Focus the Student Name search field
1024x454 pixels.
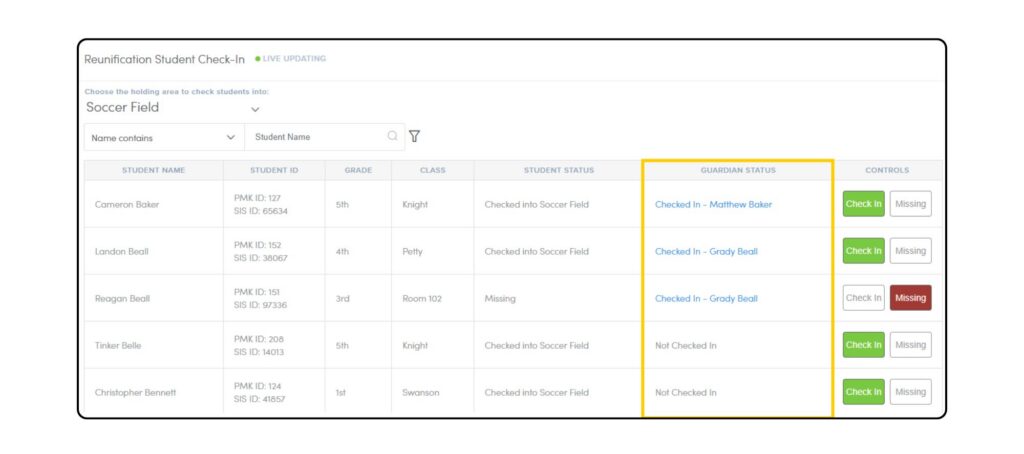pyautogui.click(x=315, y=138)
